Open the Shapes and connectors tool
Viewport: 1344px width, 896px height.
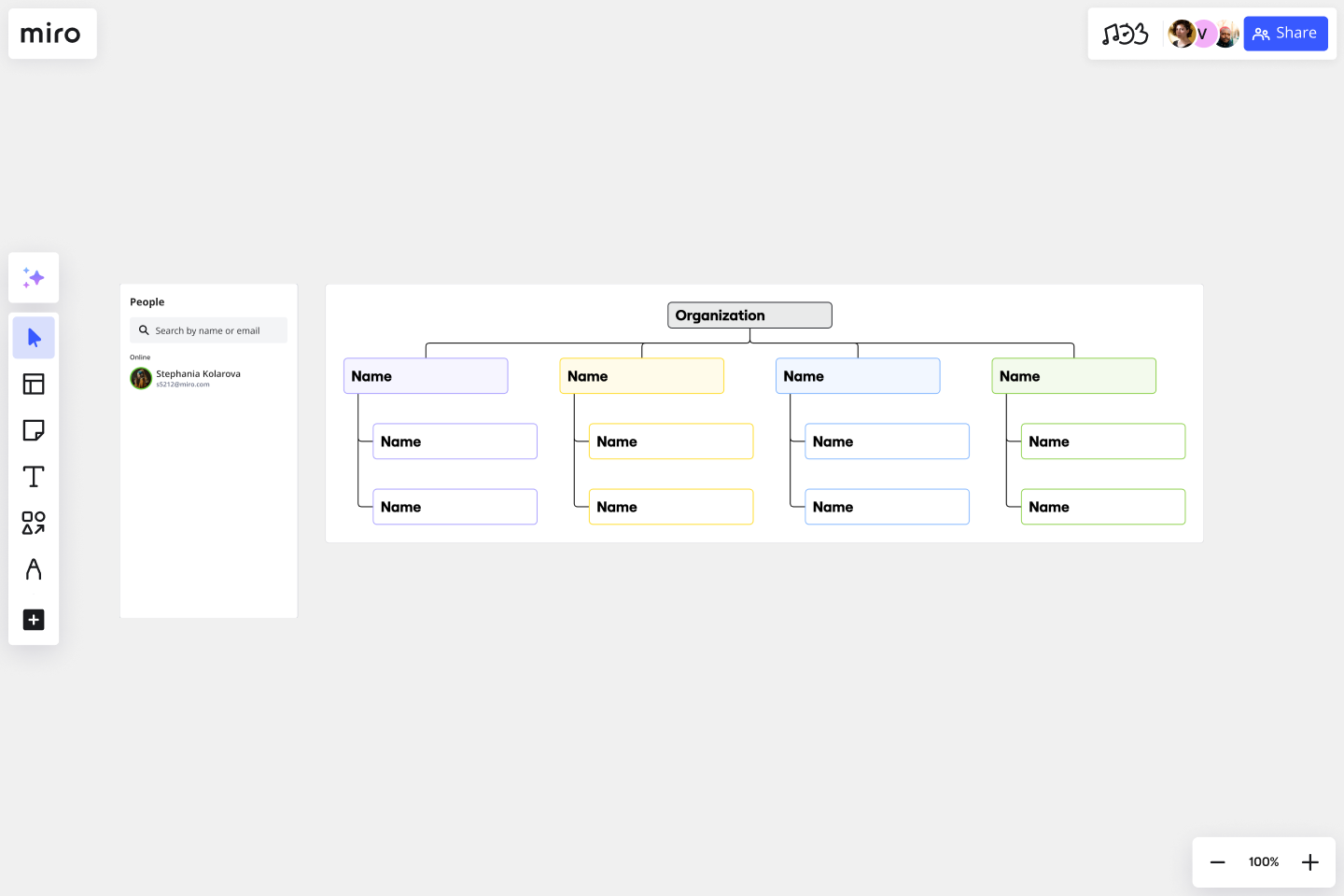tap(34, 523)
